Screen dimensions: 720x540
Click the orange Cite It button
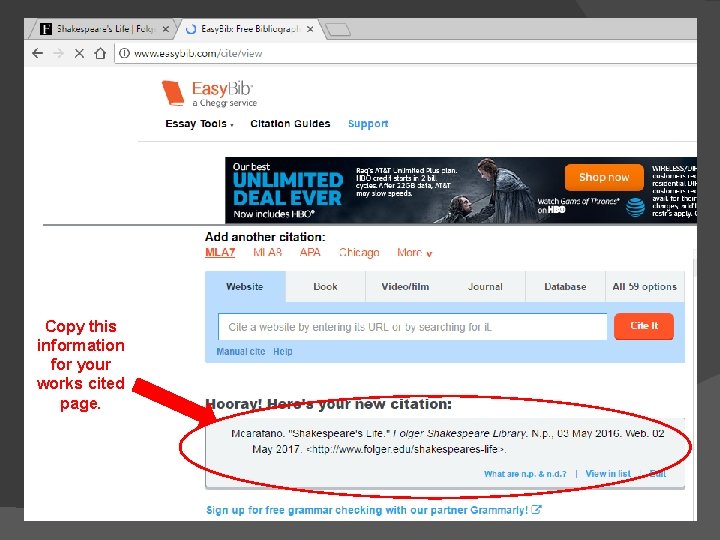coord(644,326)
